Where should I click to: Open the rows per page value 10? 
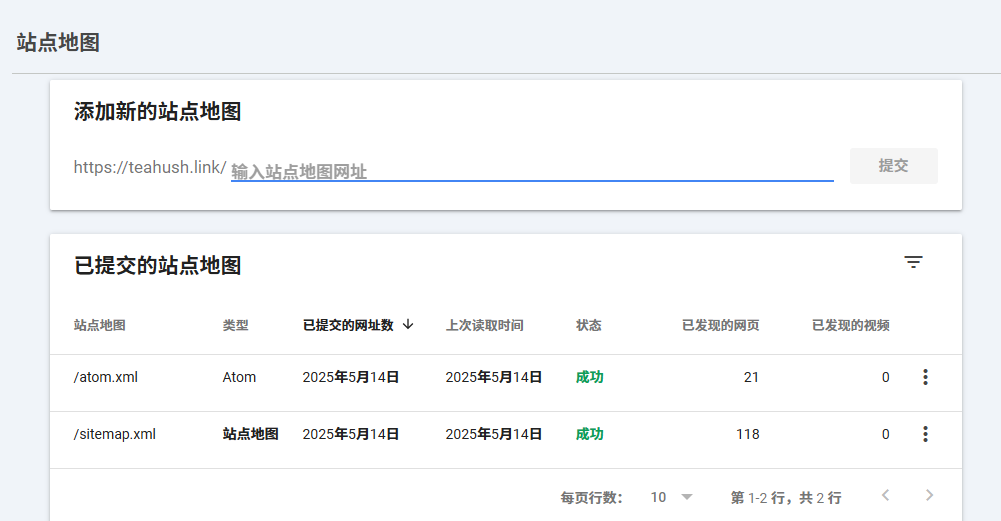[x=658, y=497]
